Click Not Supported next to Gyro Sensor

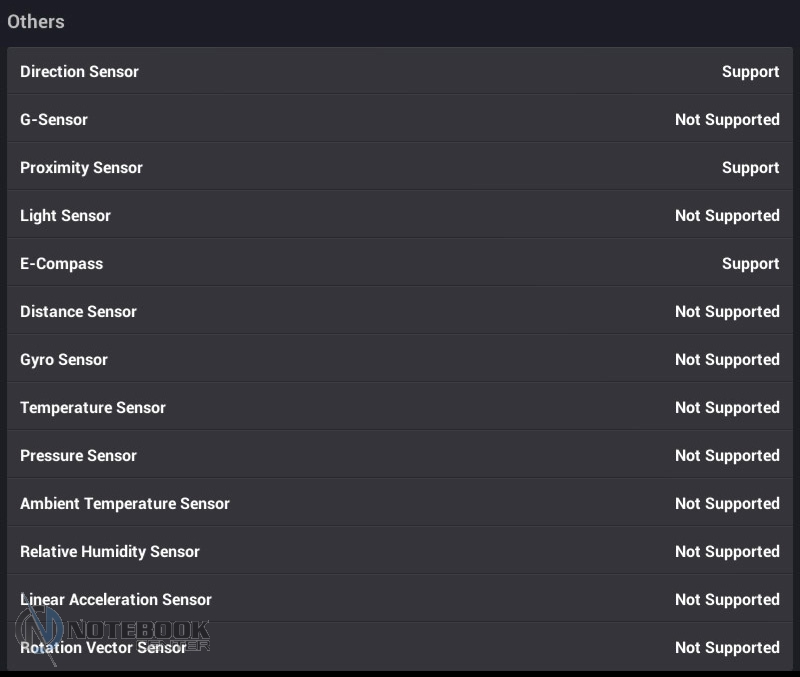coord(727,360)
